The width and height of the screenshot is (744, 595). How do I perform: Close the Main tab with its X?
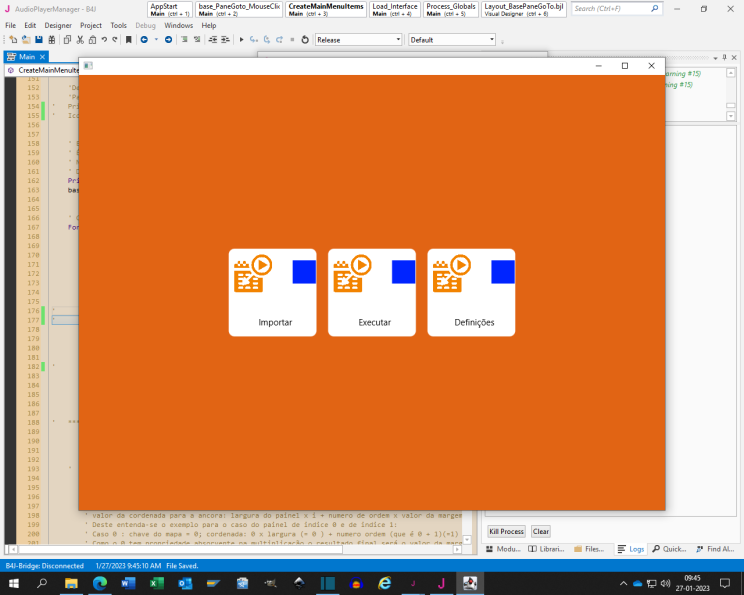click(x=42, y=57)
